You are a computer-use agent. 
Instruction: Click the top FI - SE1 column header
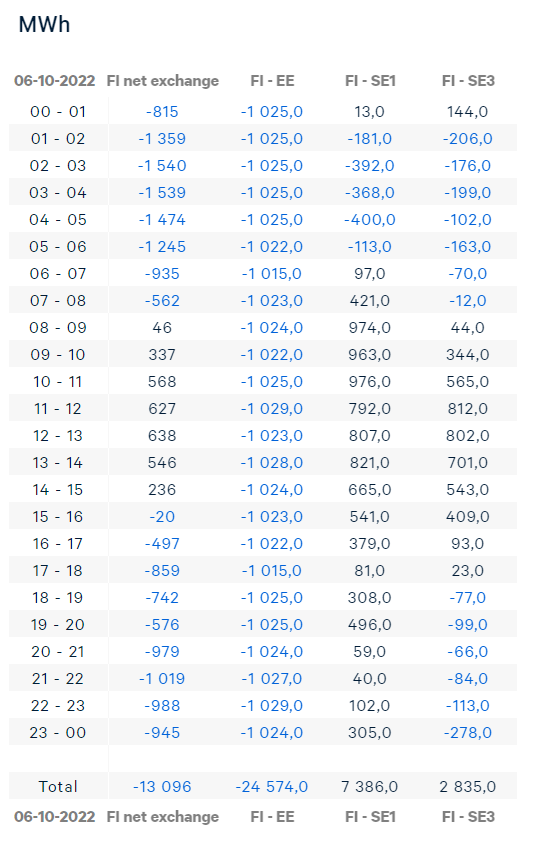[370, 81]
